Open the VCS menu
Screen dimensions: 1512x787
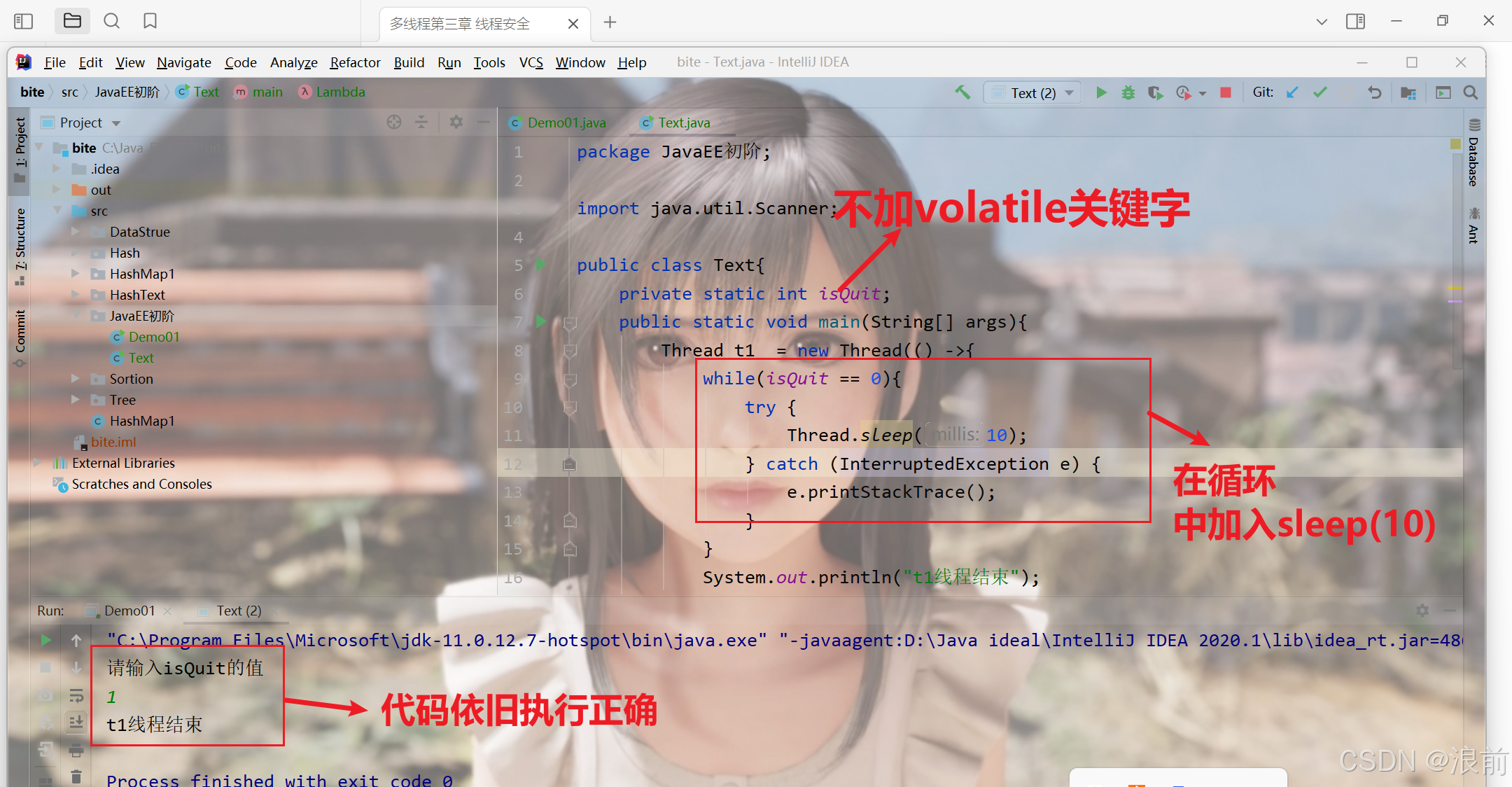click(531, 62)
